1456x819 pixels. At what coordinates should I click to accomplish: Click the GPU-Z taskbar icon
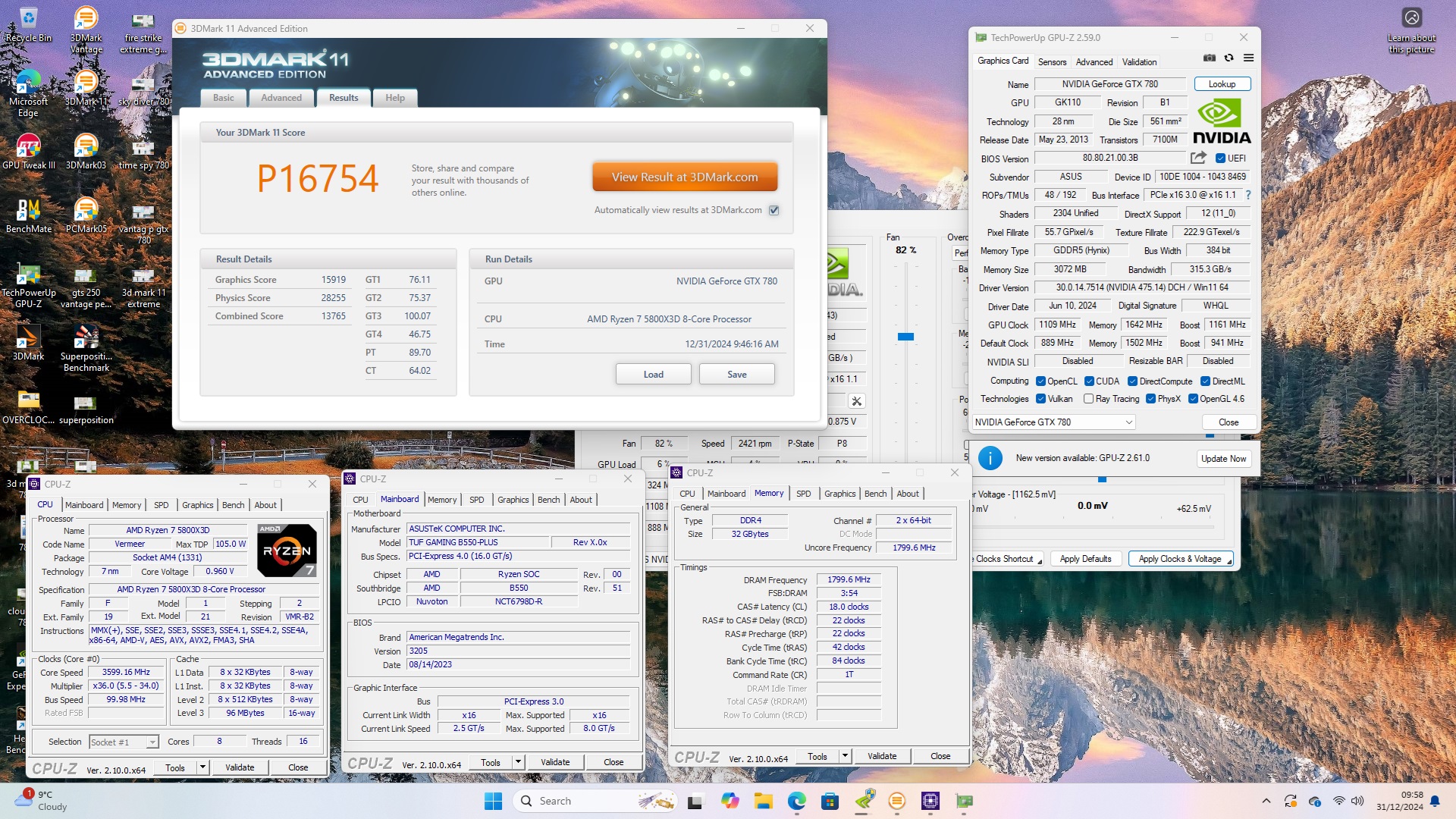pos(964,801)
